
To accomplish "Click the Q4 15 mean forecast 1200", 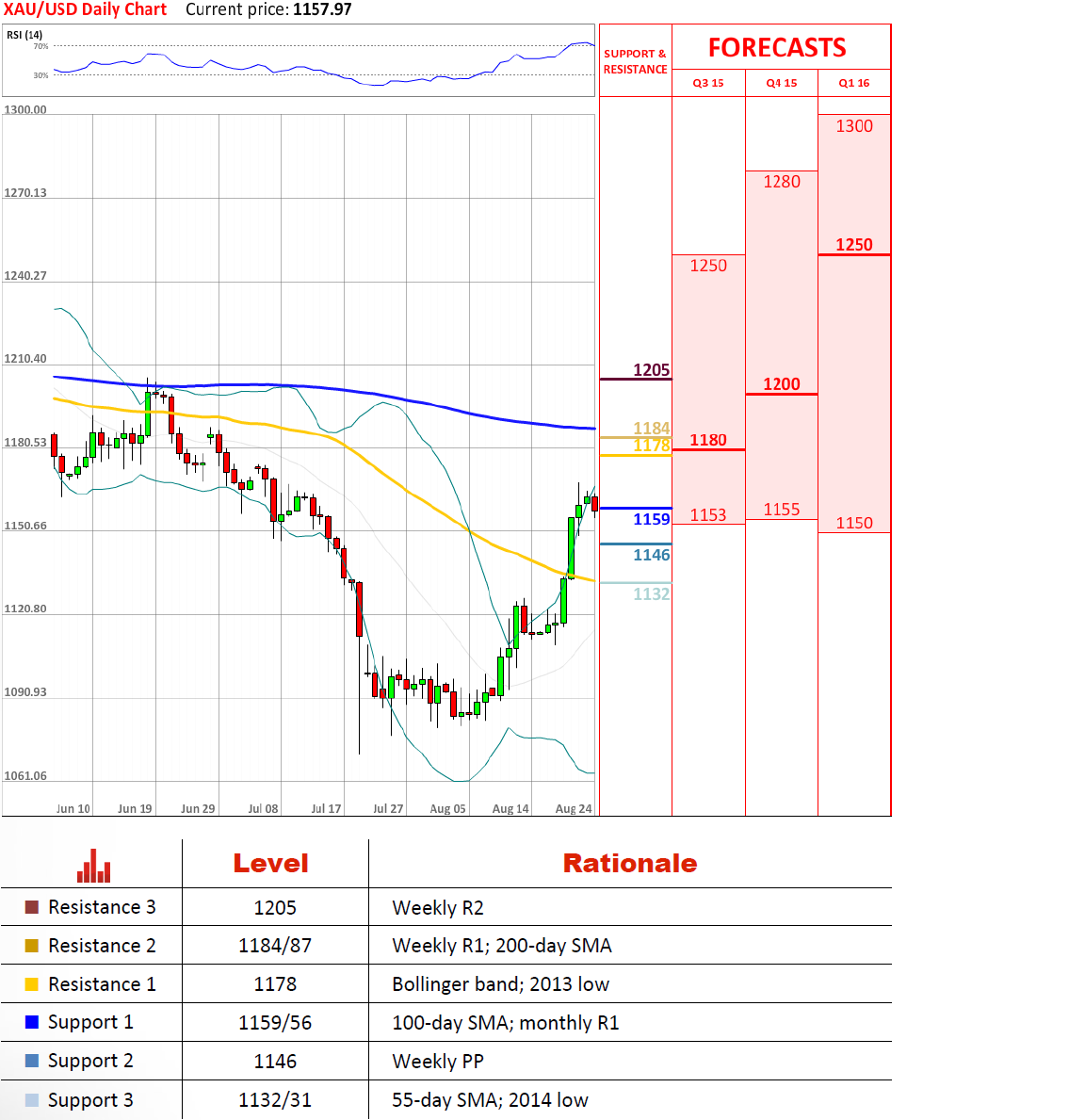I will point(782,384).
